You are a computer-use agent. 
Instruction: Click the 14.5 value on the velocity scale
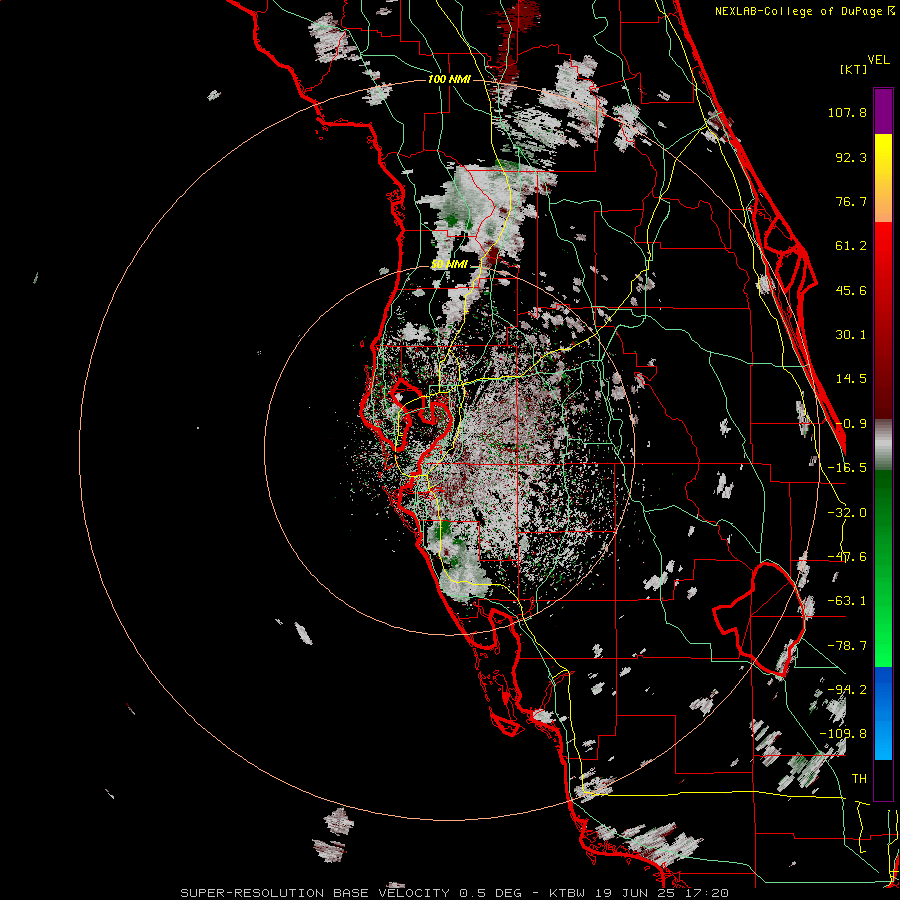pyautogui.click(x=851, y=379)
